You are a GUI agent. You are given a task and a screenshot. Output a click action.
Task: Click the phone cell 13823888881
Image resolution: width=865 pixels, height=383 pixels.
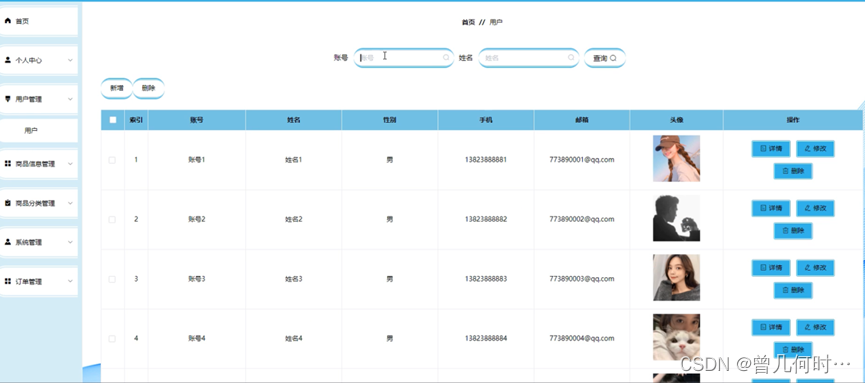(x=485, y=159)
